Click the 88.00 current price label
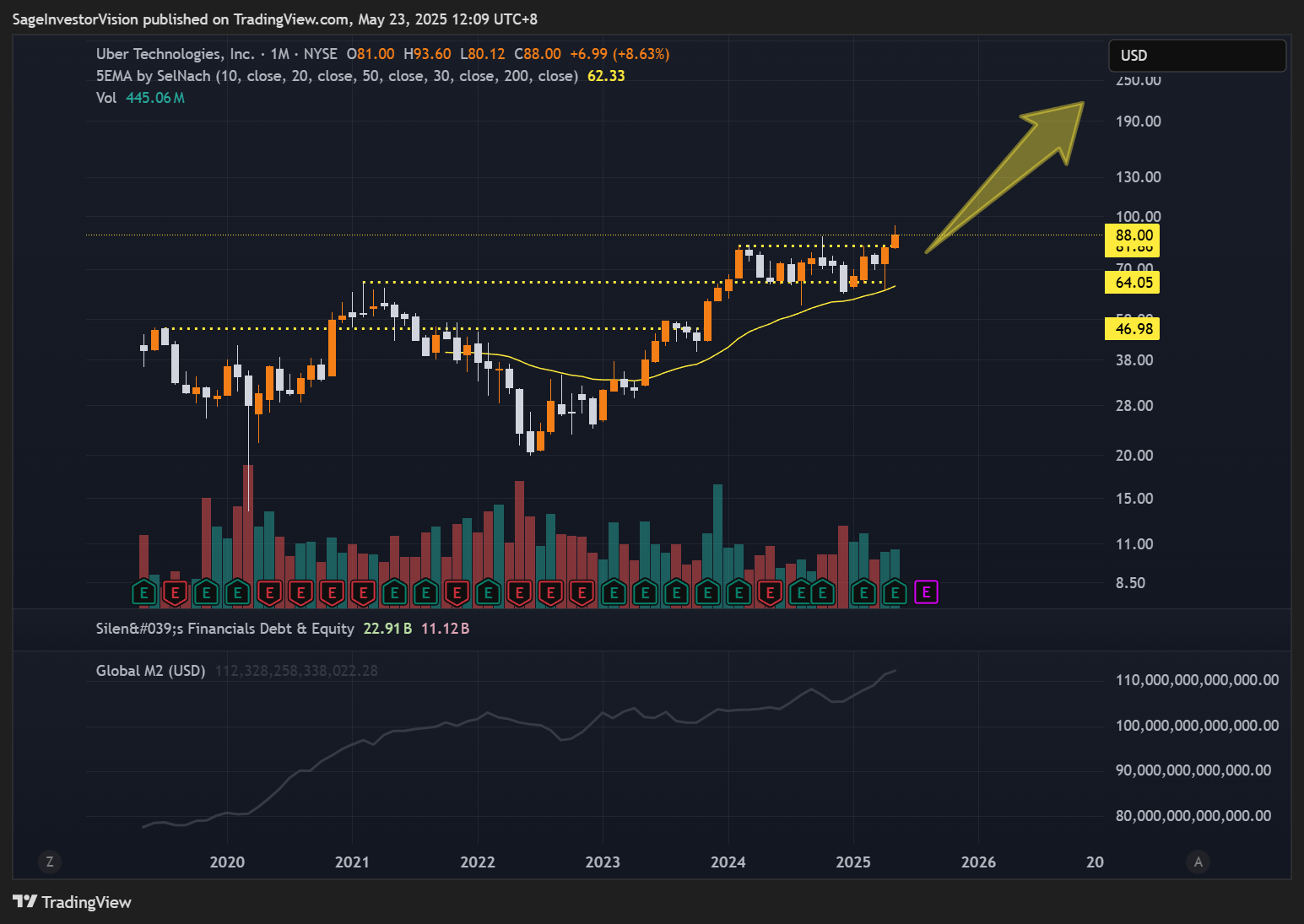The height and width of the screenshot is (924, 1304). (x=1133, y=235)
